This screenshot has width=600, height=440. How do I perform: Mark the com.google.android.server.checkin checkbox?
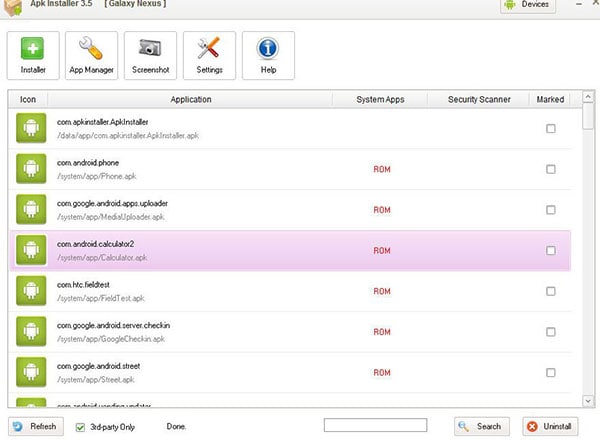[551, 332]
